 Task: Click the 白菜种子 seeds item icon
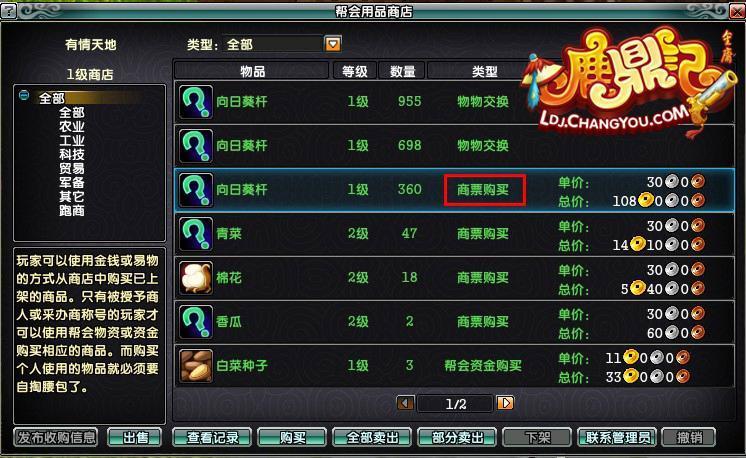(196, 366)
